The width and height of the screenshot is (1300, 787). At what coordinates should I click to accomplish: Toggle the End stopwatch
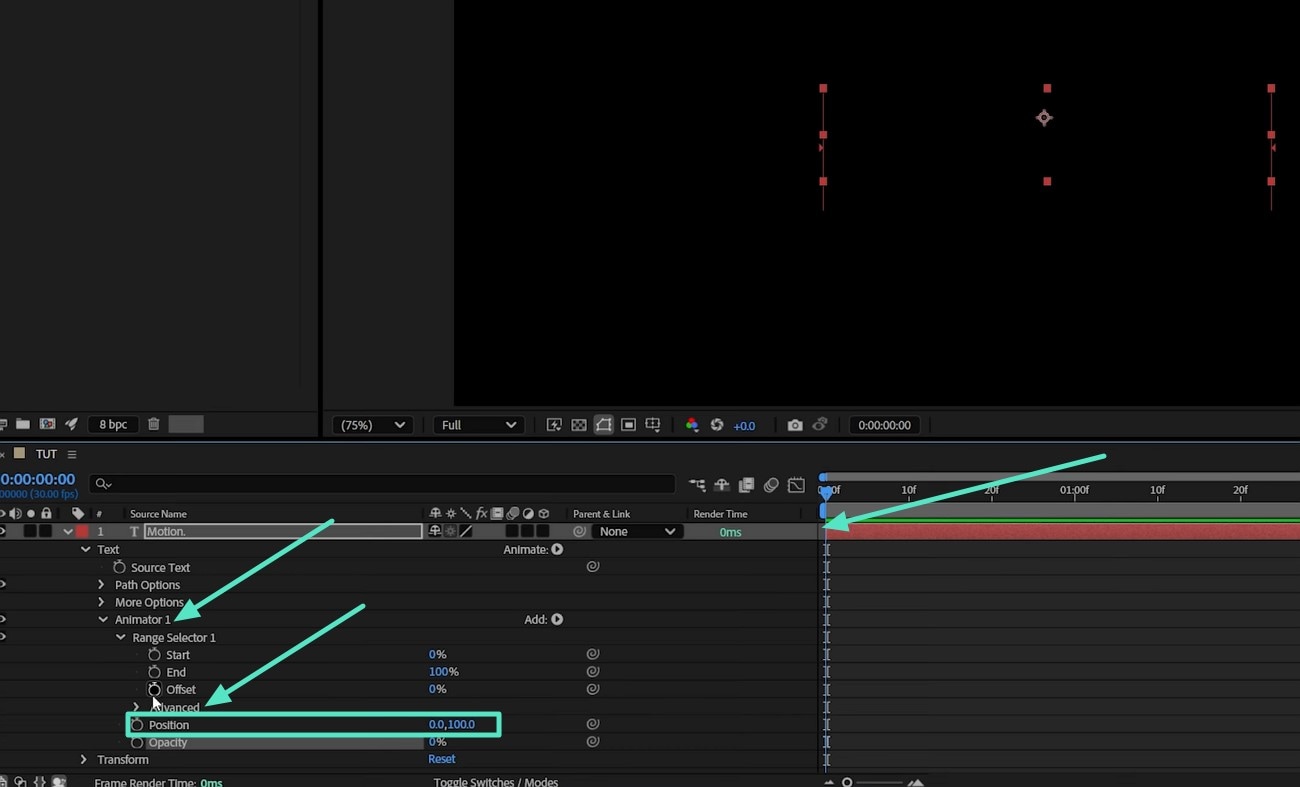(154, 672)
